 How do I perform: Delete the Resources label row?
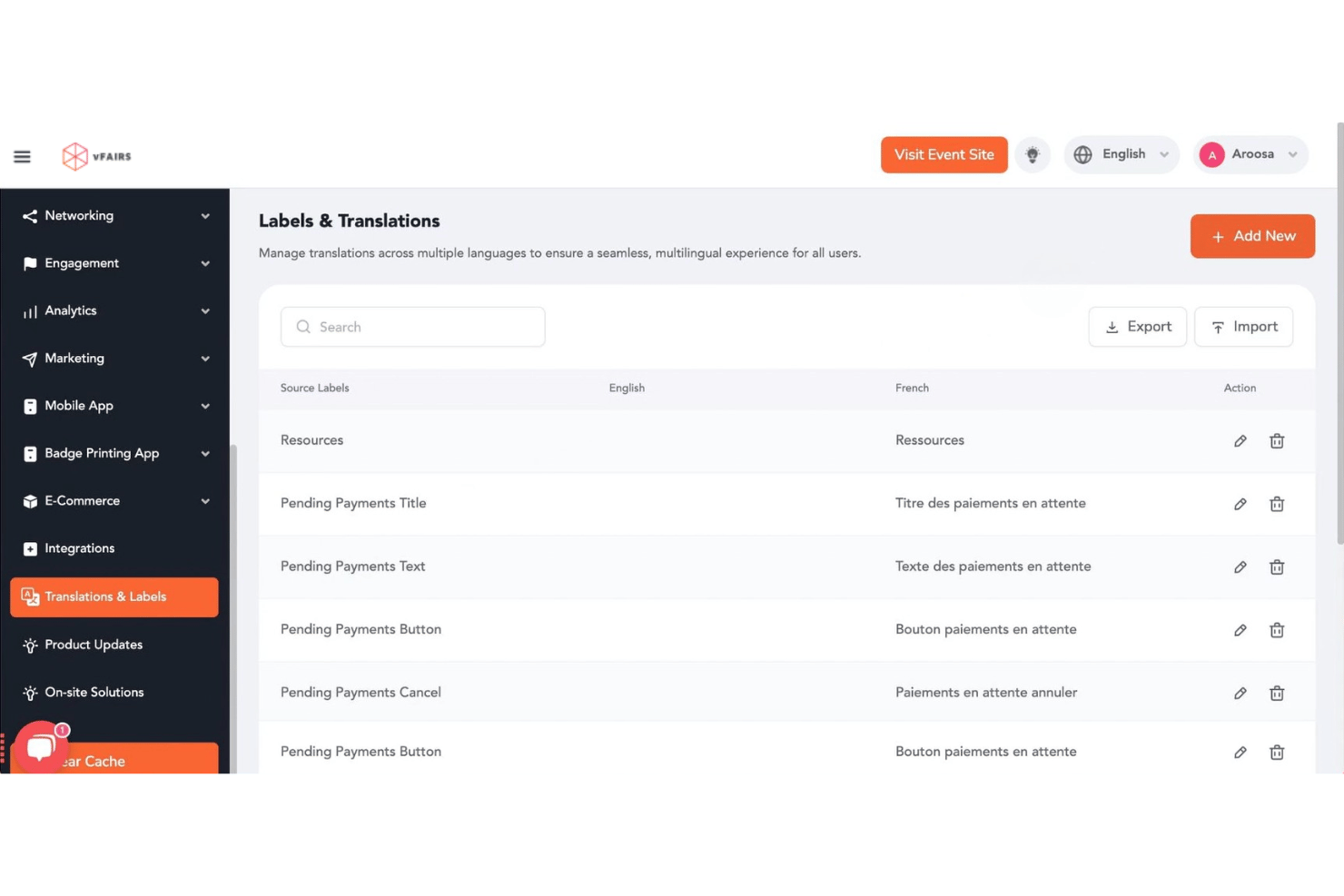(1277, 441)
